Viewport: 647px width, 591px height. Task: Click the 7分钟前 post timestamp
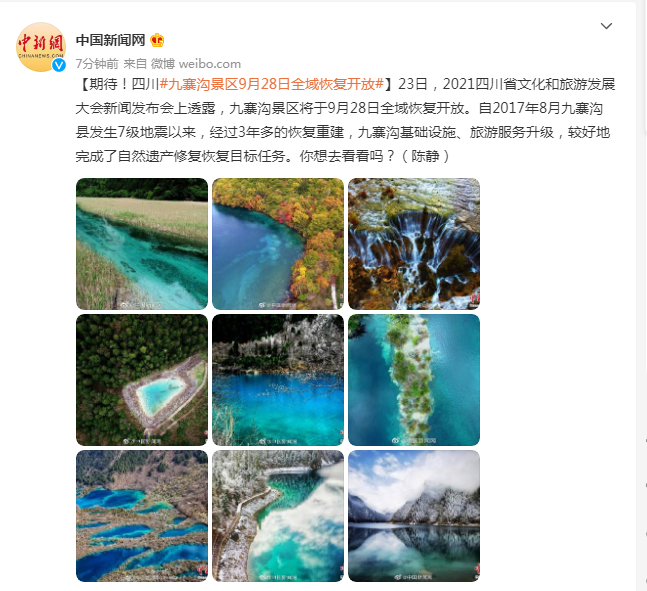click(97, 64)
